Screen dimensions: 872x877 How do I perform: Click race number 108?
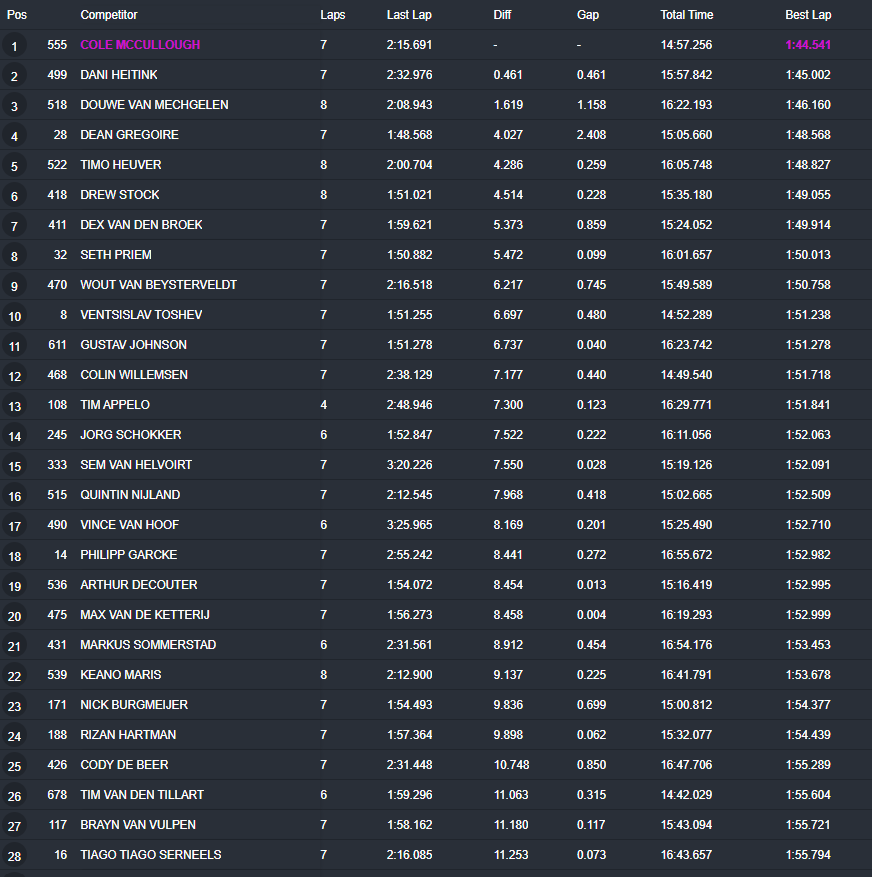(x=57, y=405)
